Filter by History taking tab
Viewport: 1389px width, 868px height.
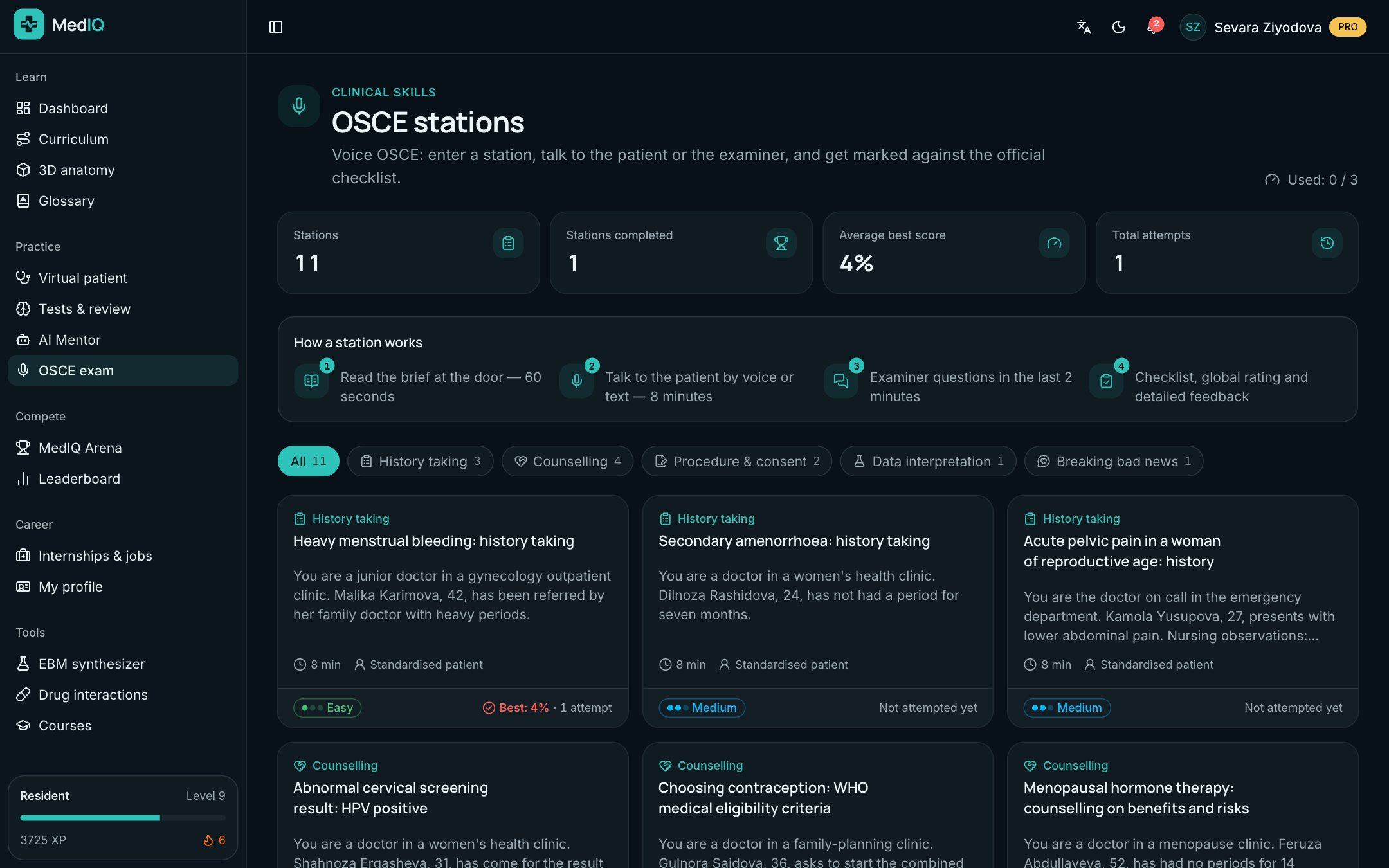point(420,461)
